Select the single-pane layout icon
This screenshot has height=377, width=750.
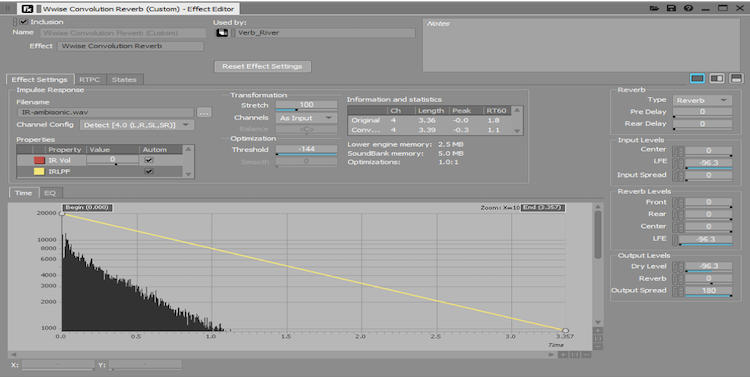coord(697,78)
